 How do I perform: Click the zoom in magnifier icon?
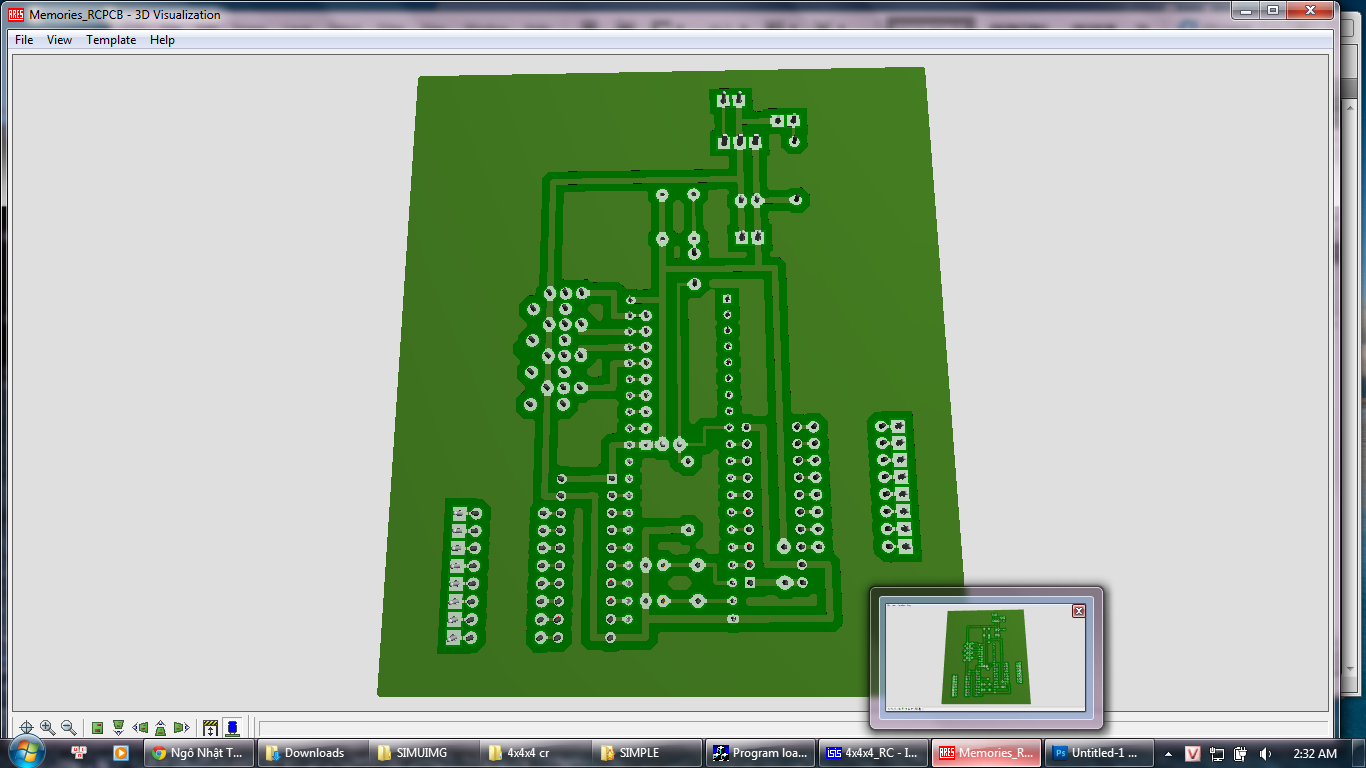pyautogui.click(x=47, y=728)
